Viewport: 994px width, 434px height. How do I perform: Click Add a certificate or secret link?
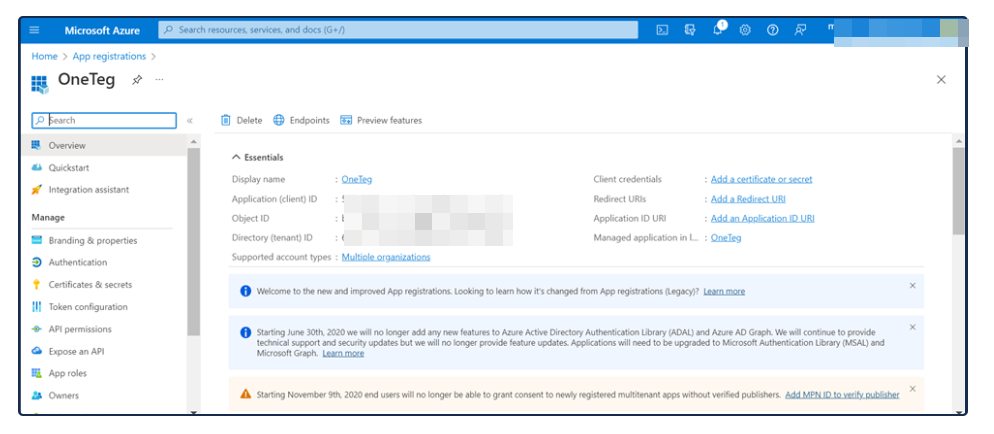(761, 180)
